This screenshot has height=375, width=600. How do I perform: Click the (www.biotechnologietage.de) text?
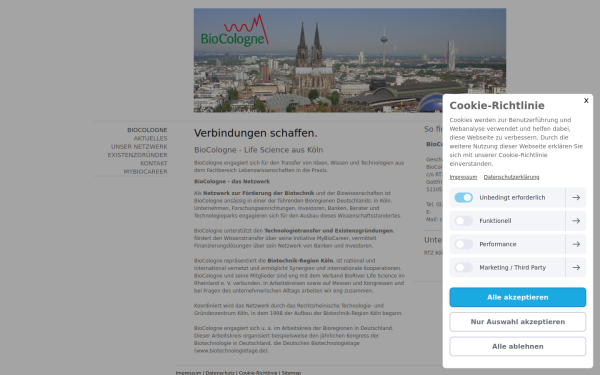coord(231,351)
